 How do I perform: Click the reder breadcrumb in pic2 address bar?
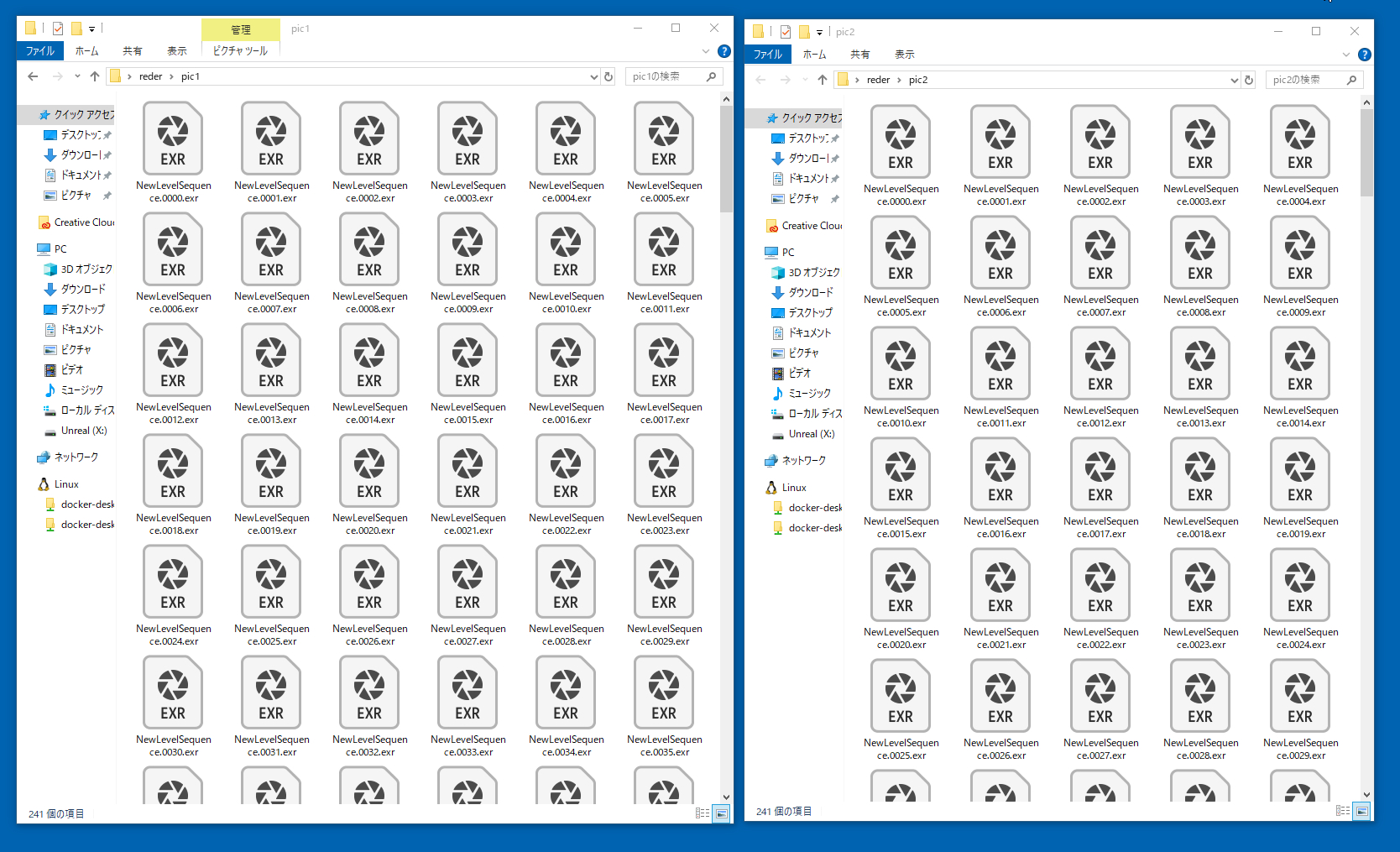tap(878, 80)
